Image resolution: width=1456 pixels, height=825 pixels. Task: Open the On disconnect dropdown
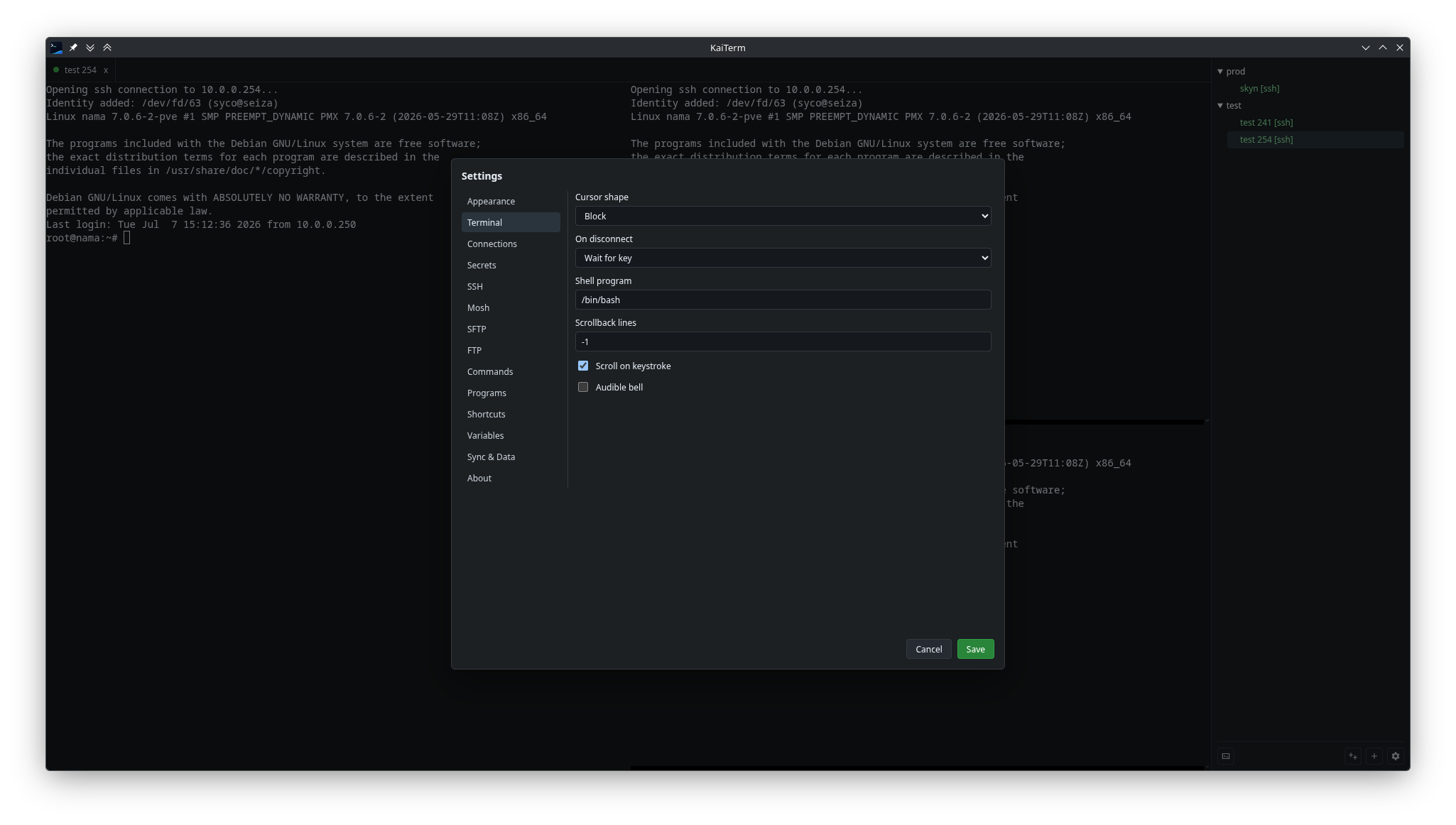pos(783,258)
